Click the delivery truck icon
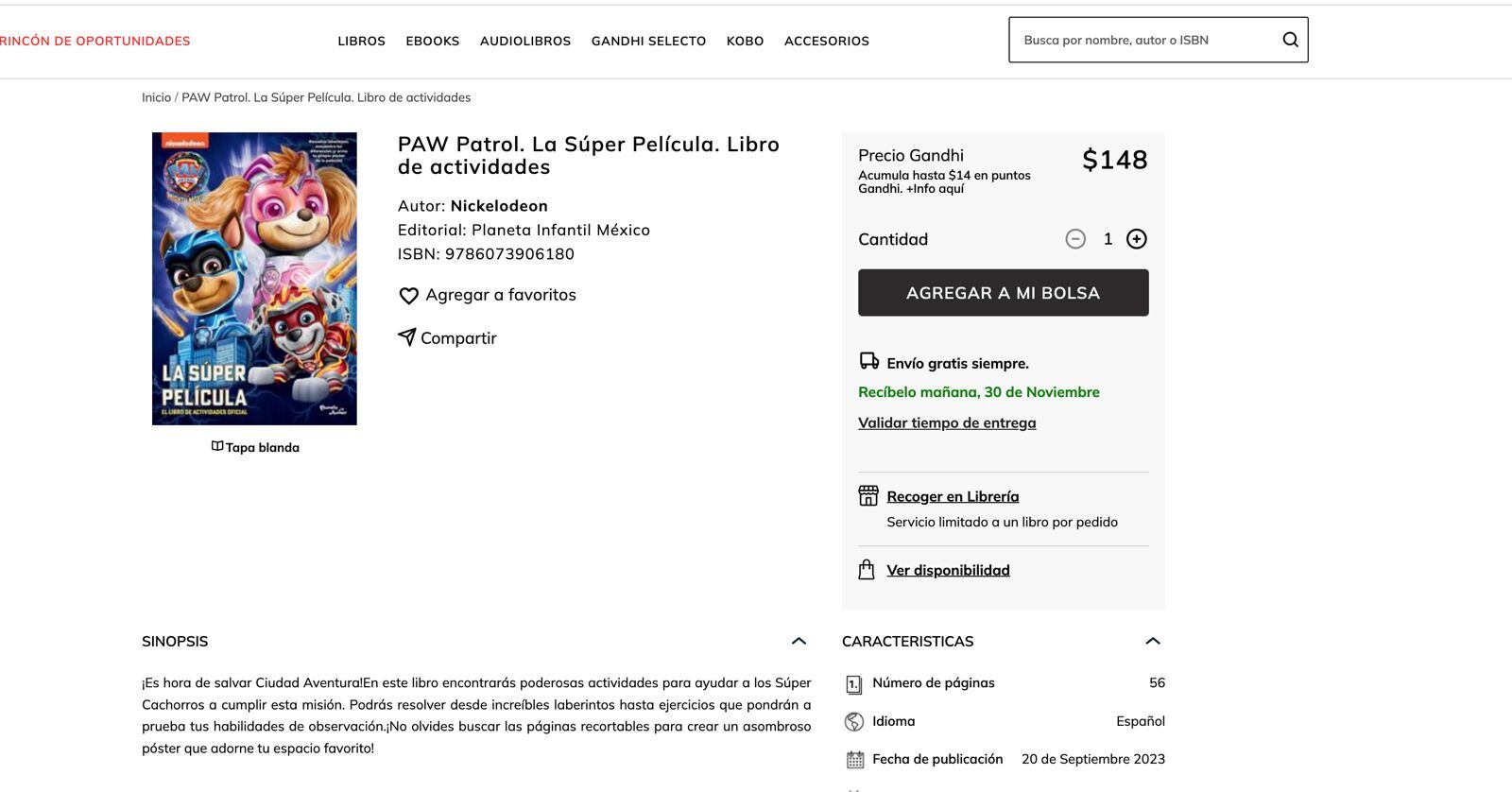Viewport: 1512px width, 792px height. point(868,361)
